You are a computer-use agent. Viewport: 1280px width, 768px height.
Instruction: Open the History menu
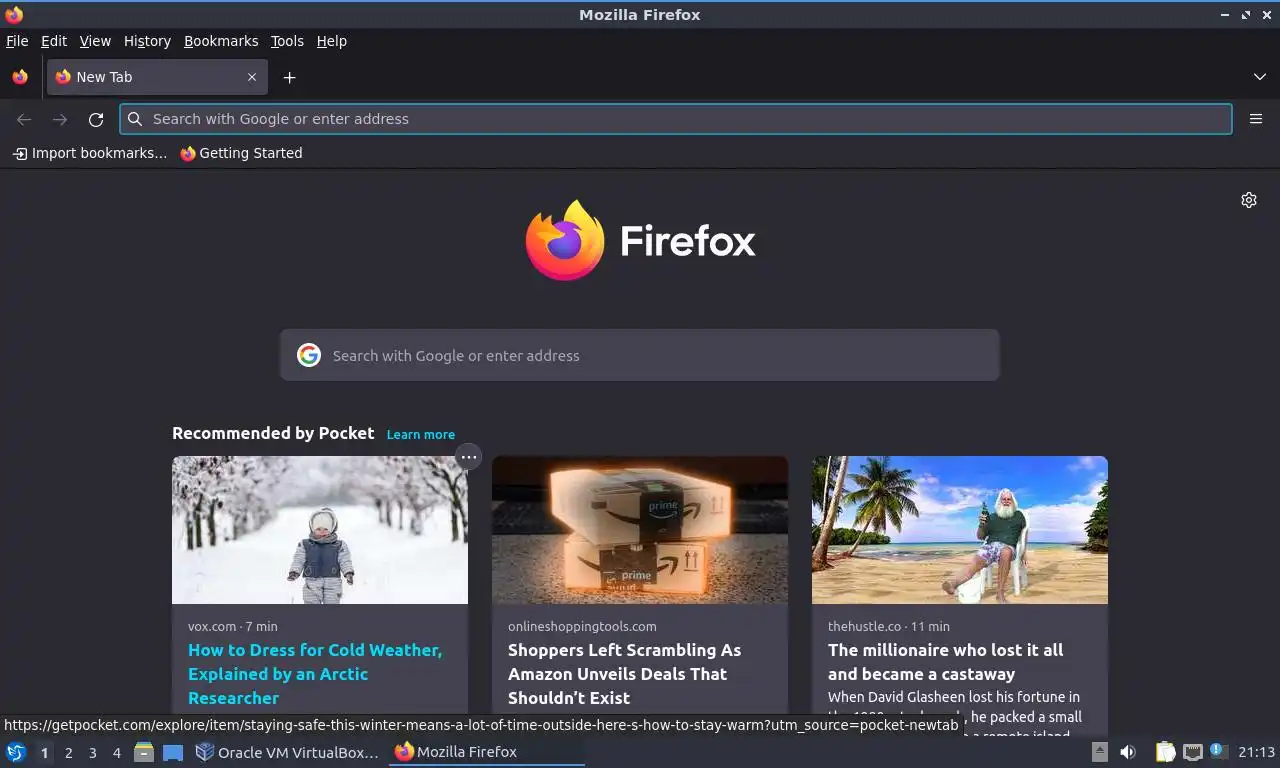pos(147,41)
